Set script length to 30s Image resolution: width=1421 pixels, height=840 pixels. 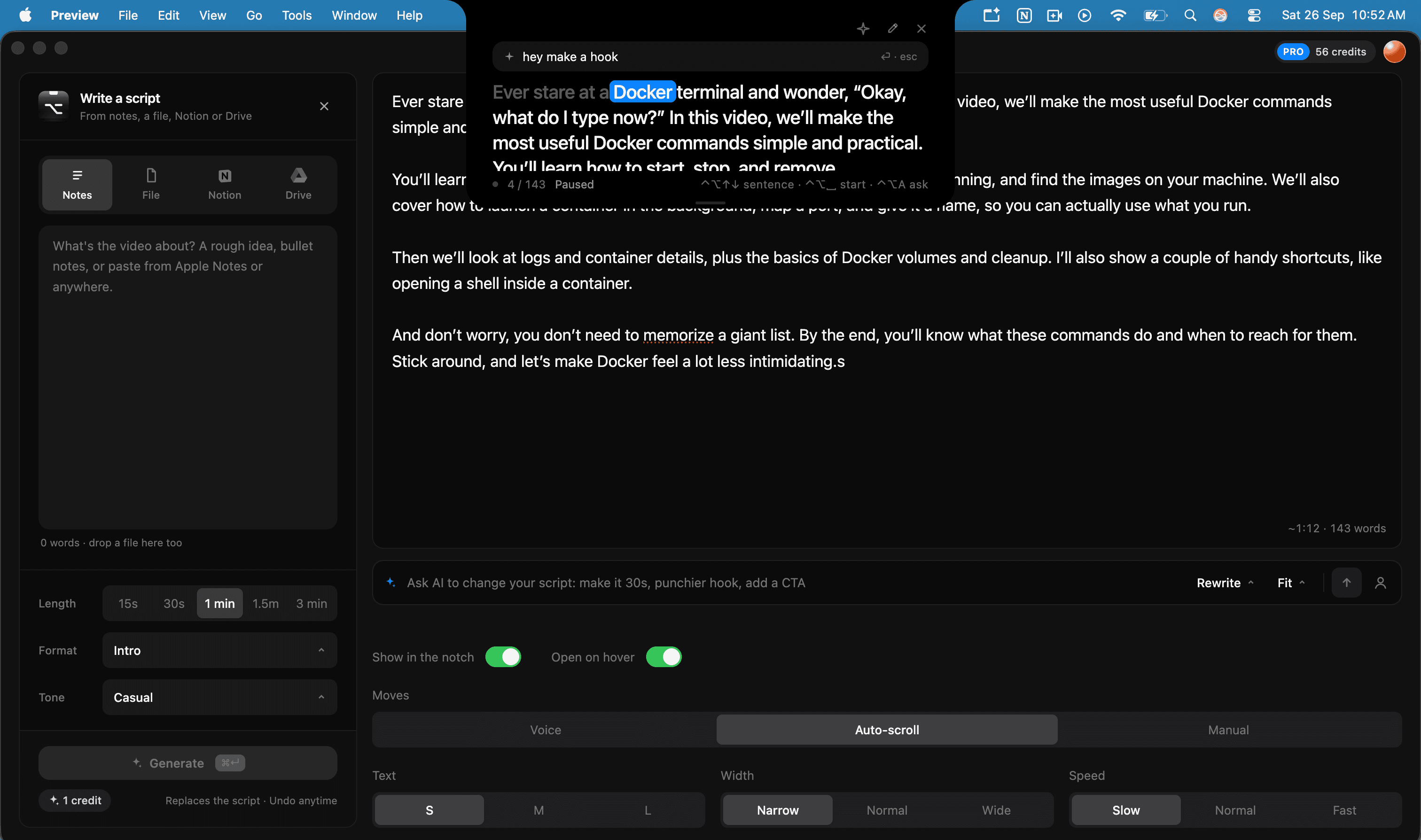[x=174, y=603]
